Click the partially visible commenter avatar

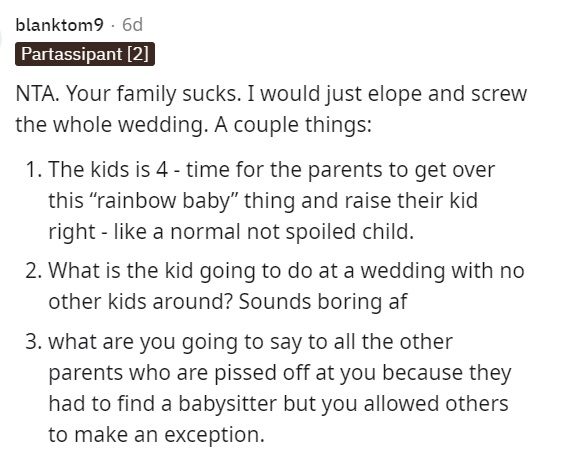pos(1,37)
